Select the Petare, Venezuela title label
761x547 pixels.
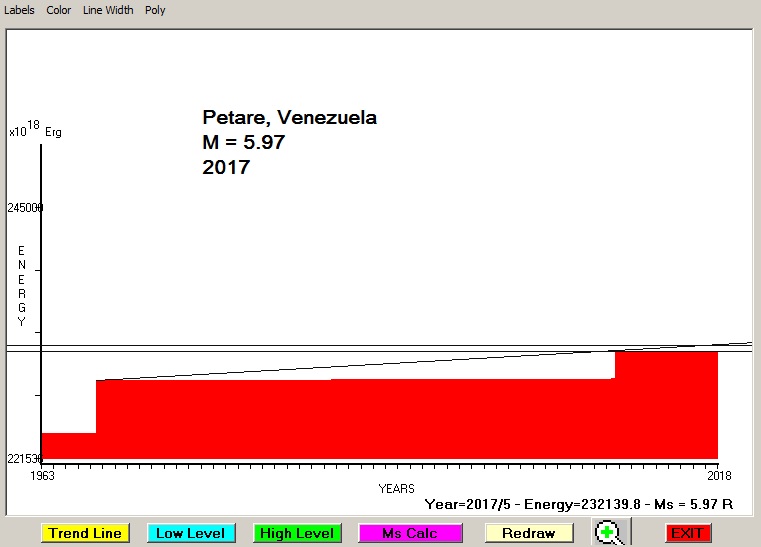coord(289,118)
